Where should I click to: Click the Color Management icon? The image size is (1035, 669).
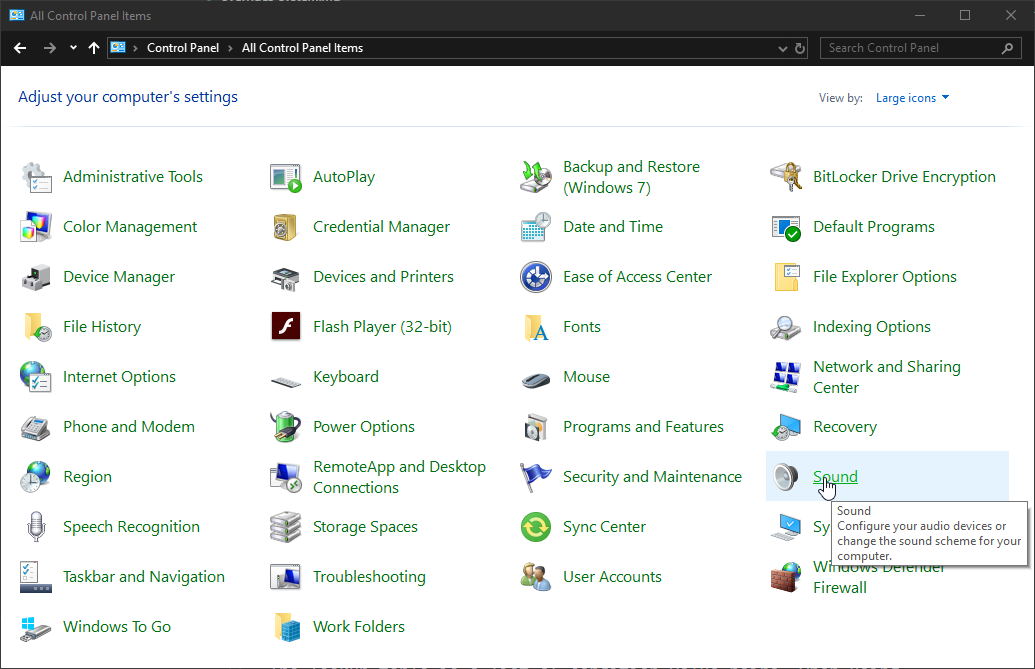coord(36,227)
